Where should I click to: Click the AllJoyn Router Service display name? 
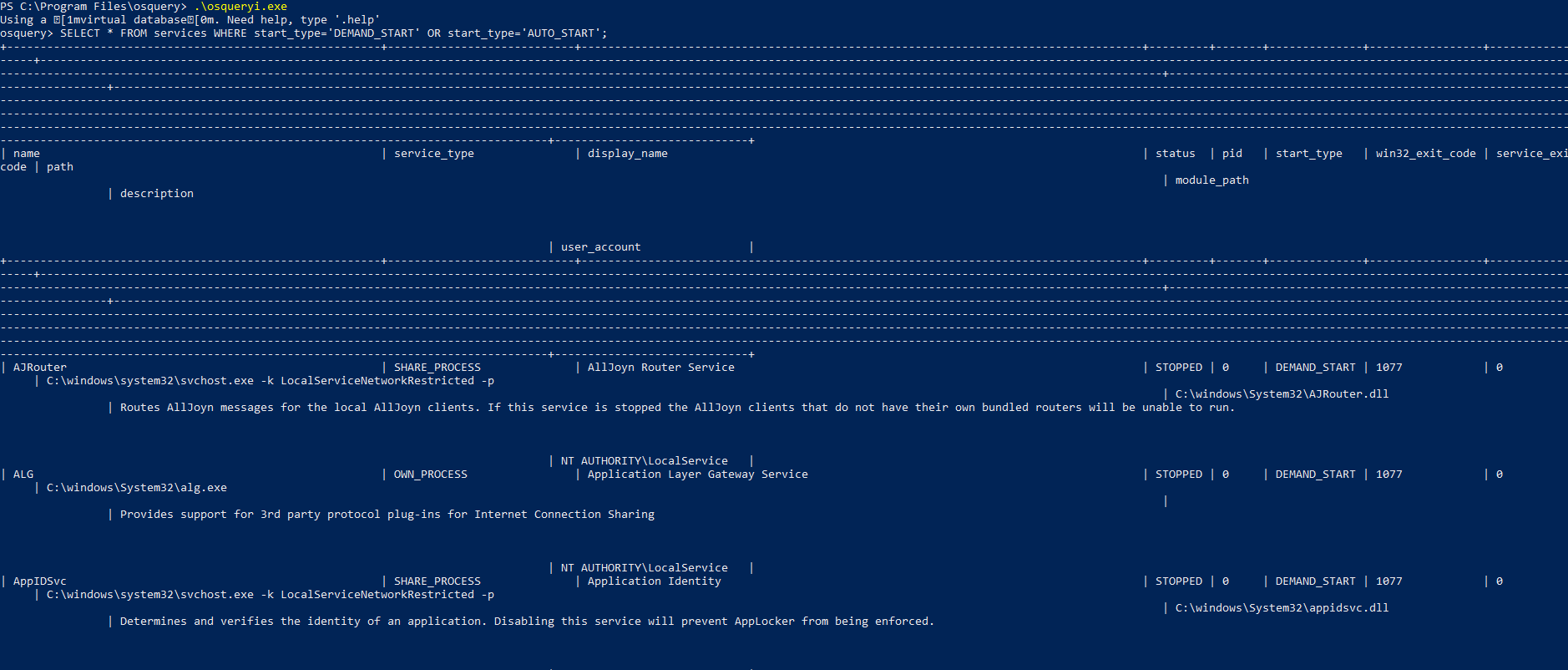tap(660, 368)
